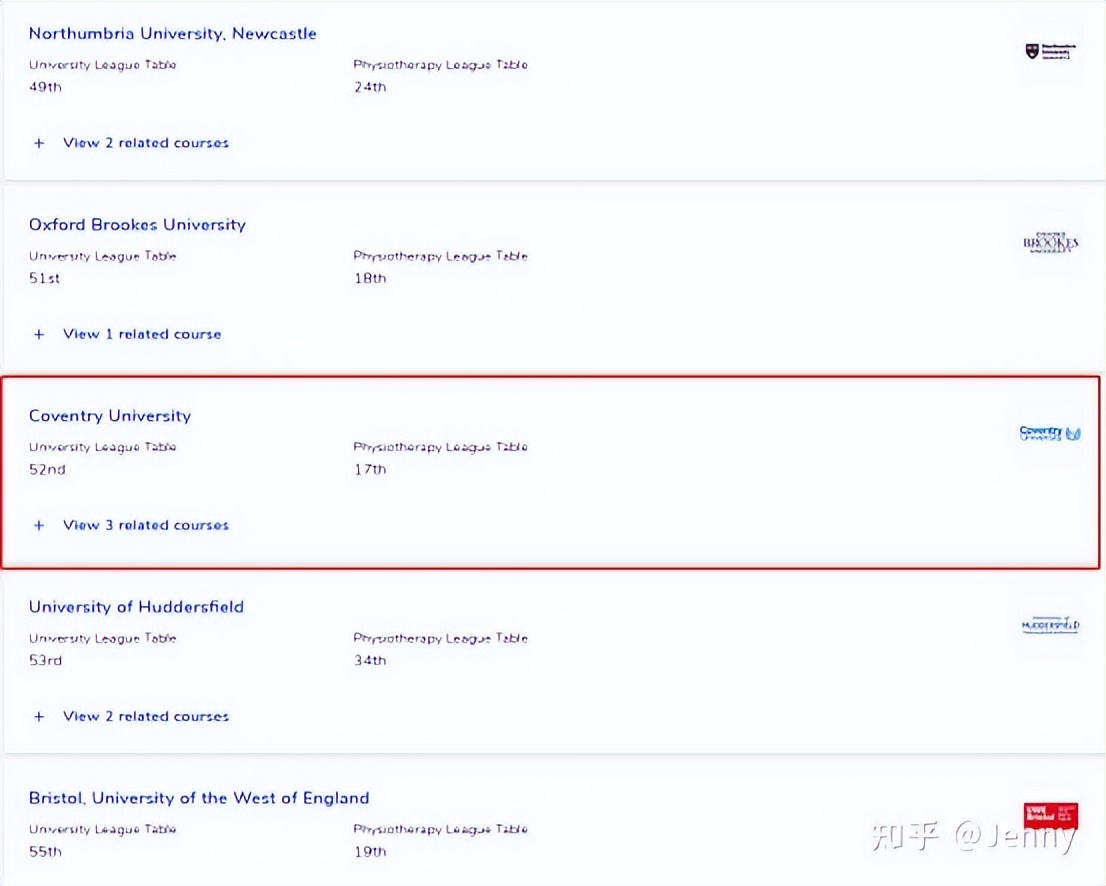The height and width of the screenshot is (886, 1106).
Task: Expand Oxford Brookes' 1 related course
Action: point(142,333)
